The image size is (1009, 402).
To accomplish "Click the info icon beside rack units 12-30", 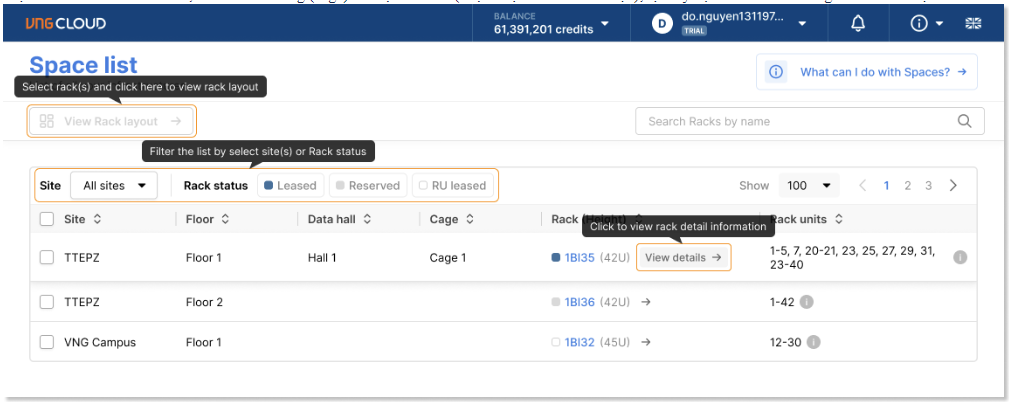I will (x=813, y=342).
